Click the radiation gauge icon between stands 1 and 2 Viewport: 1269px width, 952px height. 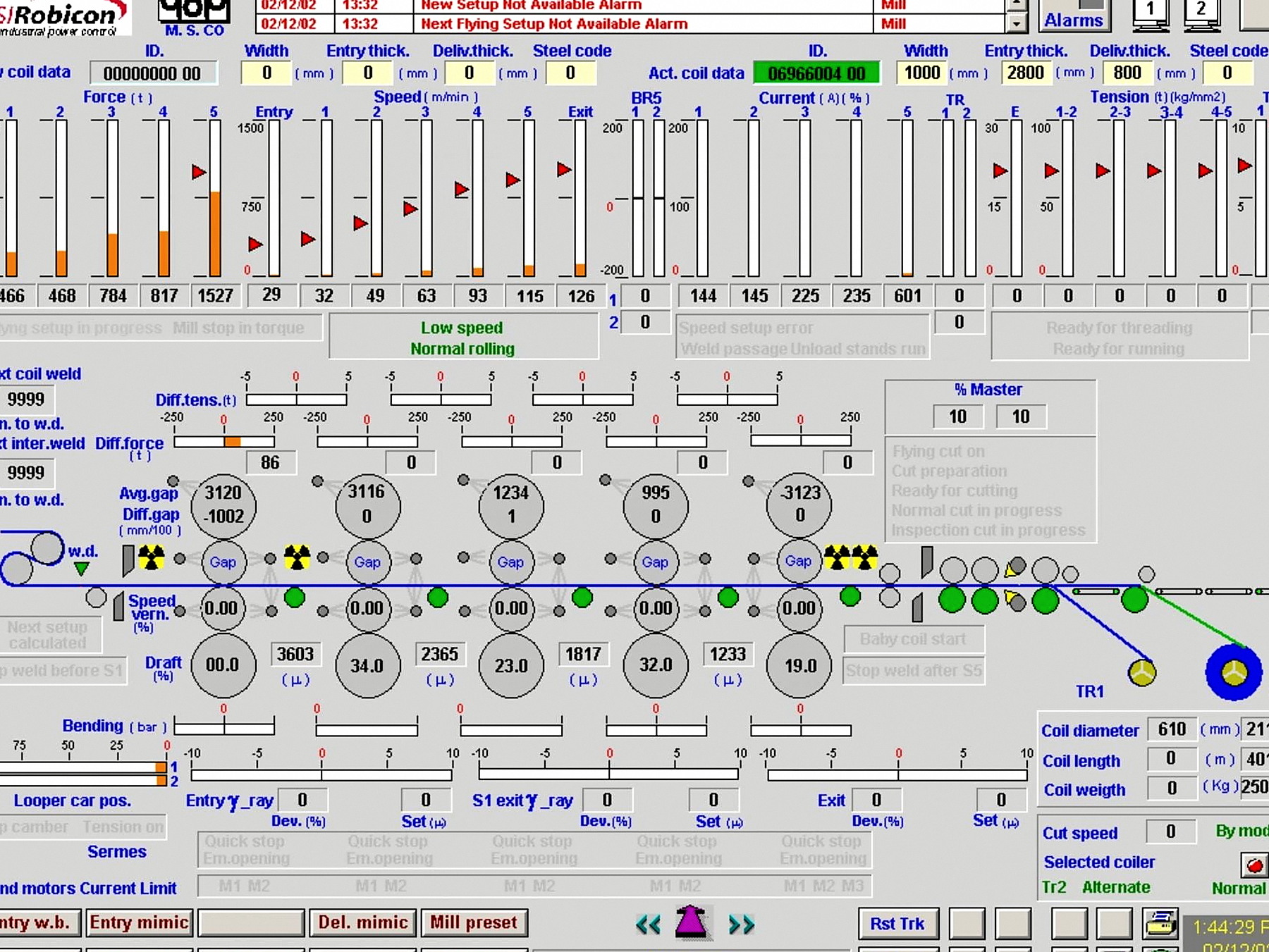pyautogui.click(x=297, y=557)
